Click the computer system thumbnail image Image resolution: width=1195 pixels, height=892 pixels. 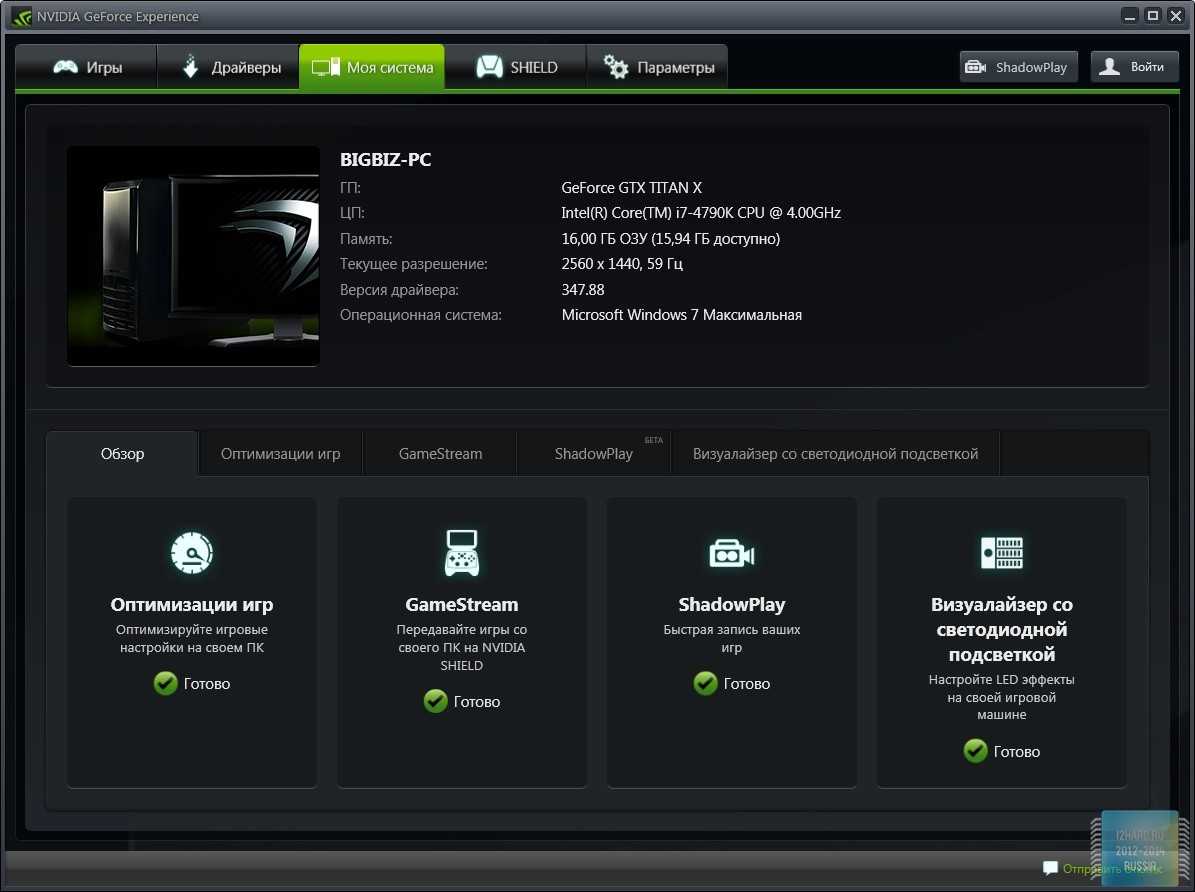coord(193,256)
